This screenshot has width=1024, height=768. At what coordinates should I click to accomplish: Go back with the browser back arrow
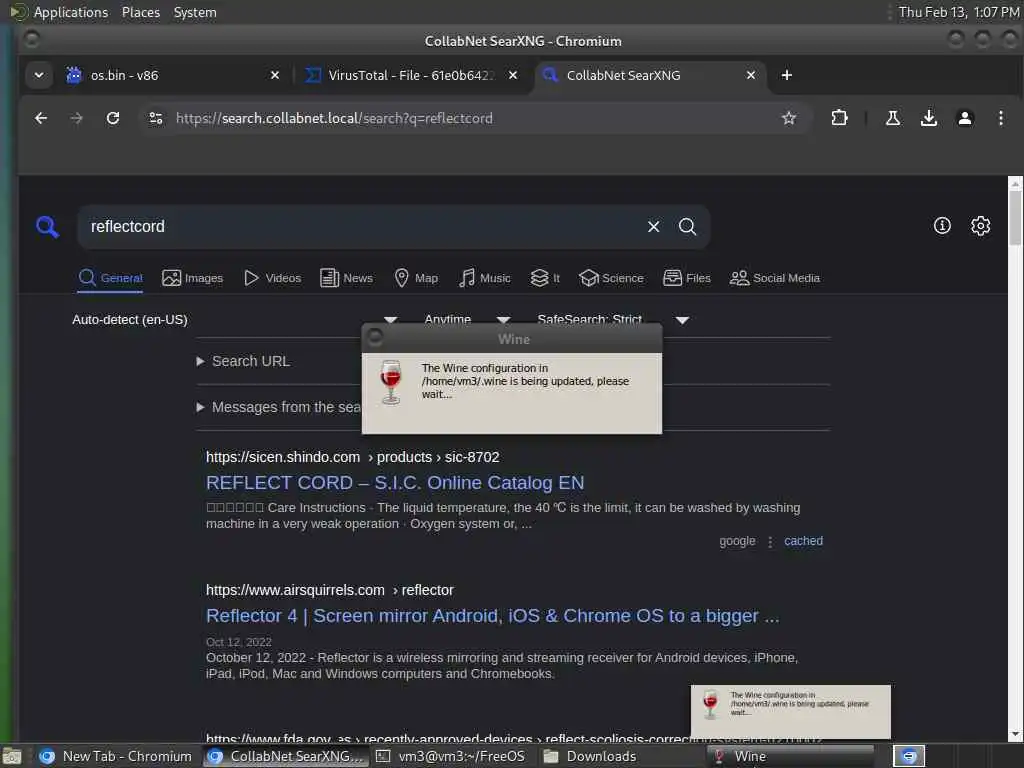41,118
